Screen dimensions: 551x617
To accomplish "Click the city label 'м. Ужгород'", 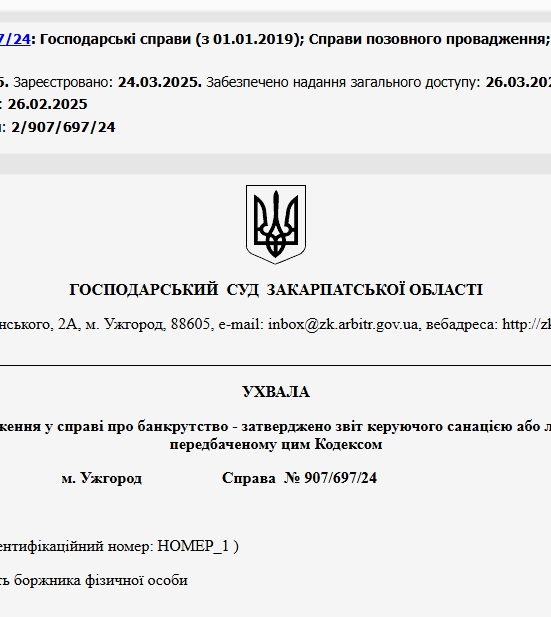I will (x=102, y=478).
